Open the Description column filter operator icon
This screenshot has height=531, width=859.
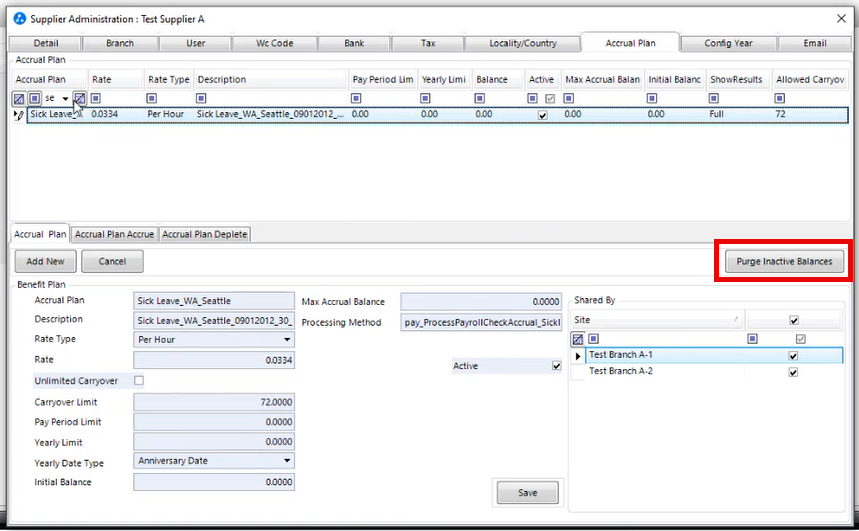[201, 98]
